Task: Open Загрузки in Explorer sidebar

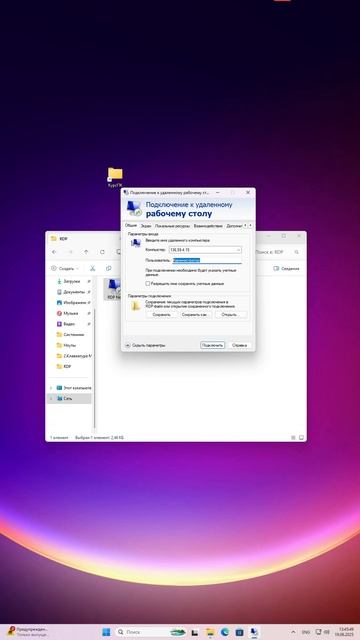Action: (x=71, y=281)
